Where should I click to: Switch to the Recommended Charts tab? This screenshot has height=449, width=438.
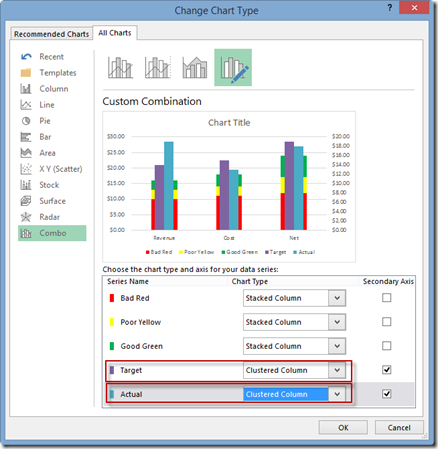click(51, 34)
